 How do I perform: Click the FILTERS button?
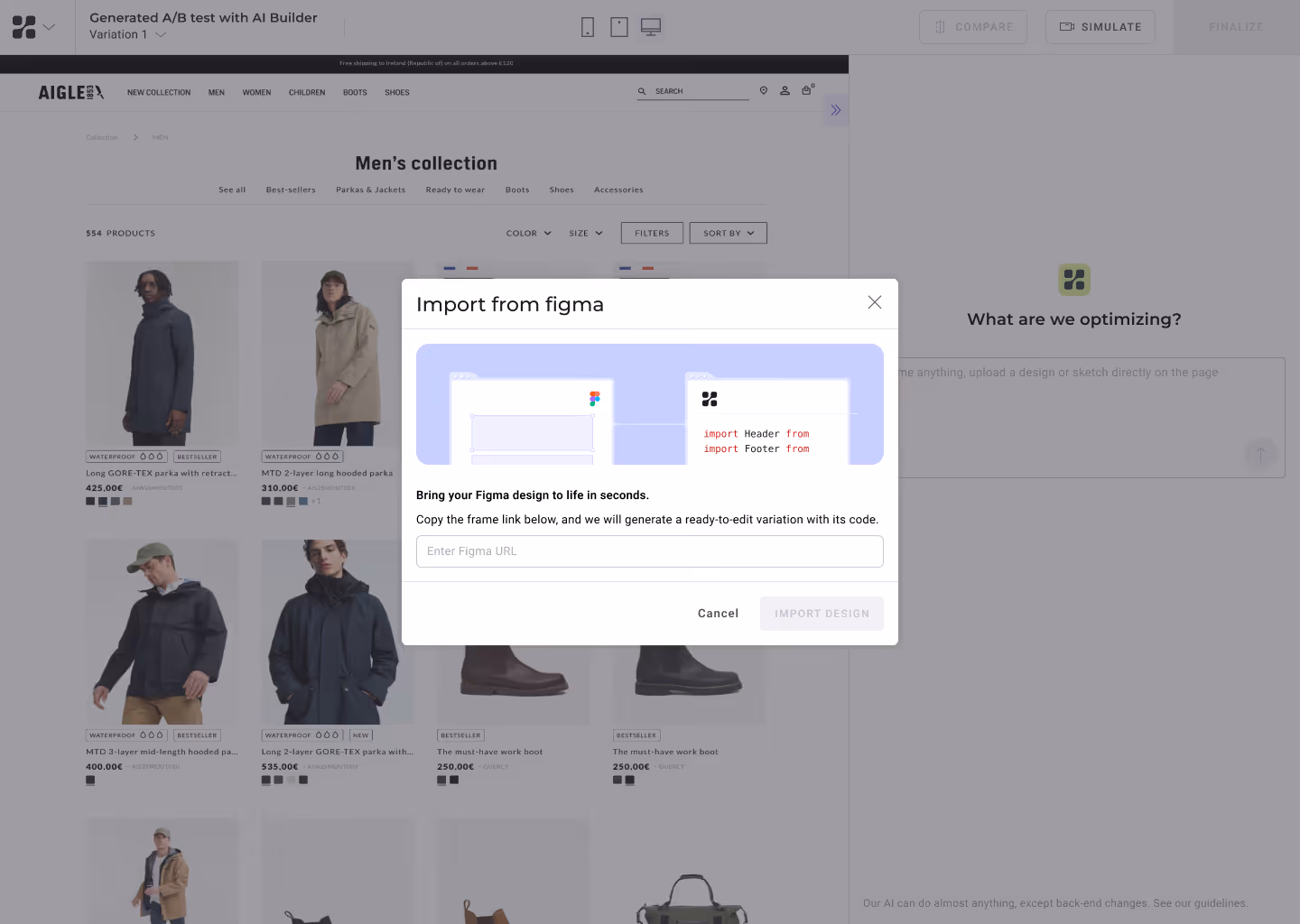tap(652, 233)
